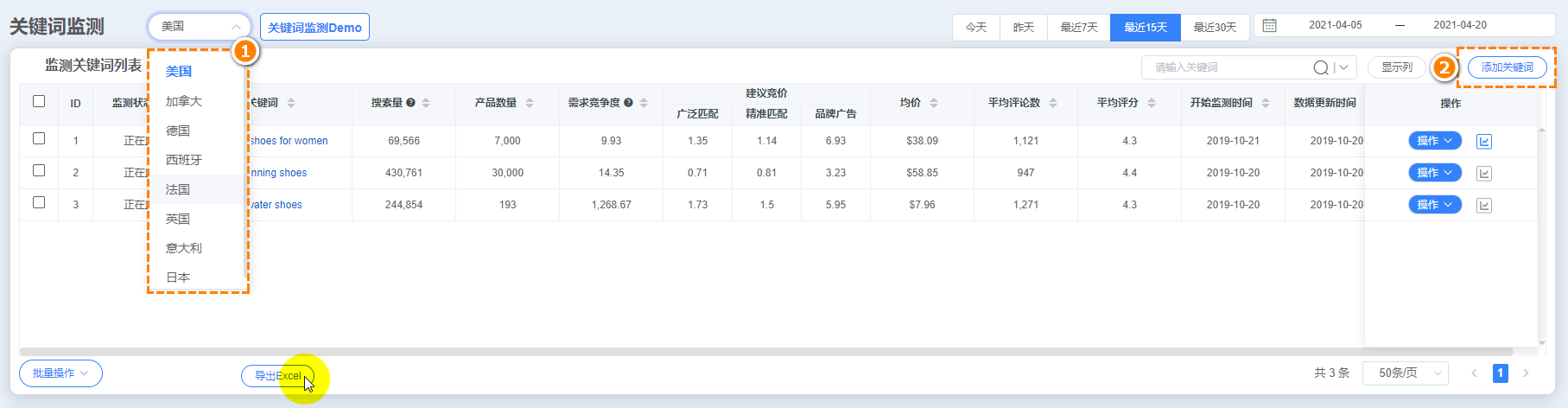The image size is (1568, 408).
Task: Focus the 请输入关键词 search input field
Action: [x=1227, y=67]
